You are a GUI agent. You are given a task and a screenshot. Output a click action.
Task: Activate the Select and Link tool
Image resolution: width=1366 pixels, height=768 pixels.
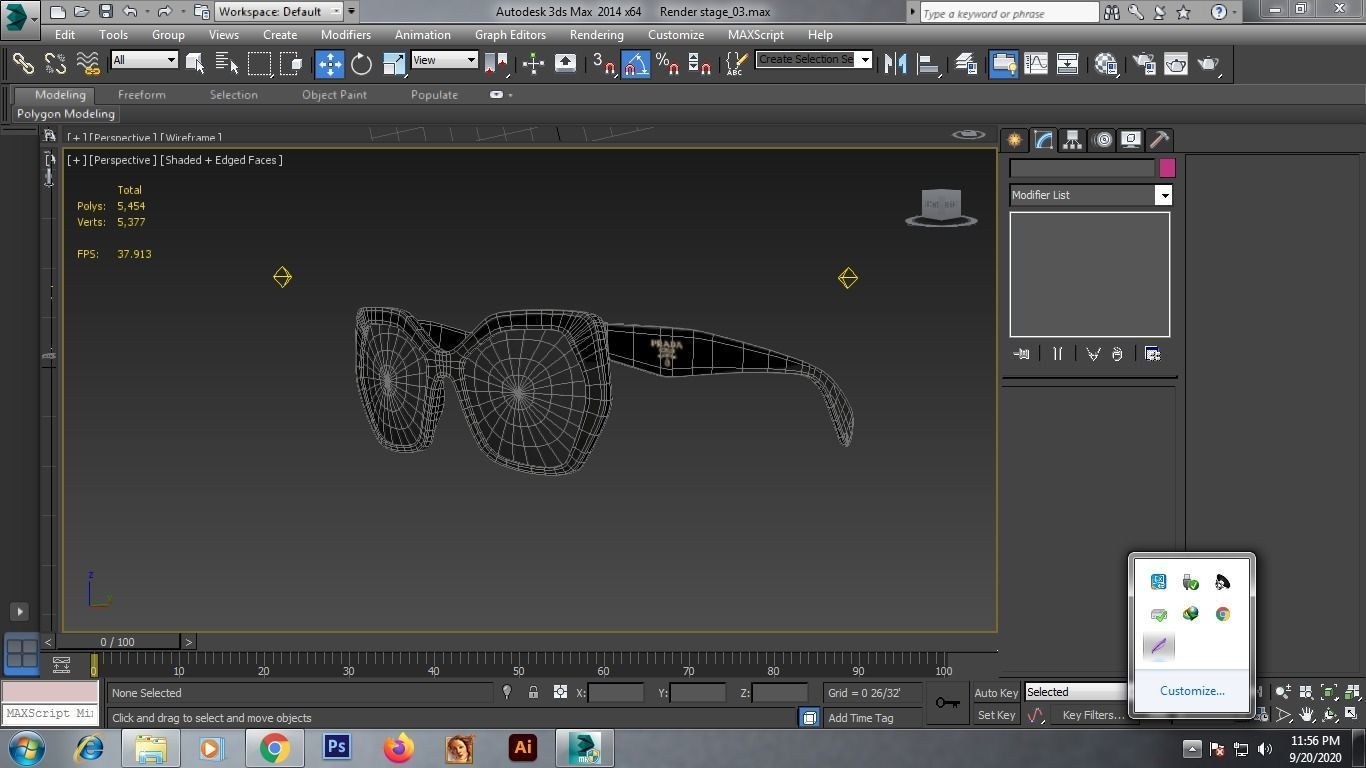(23, 63)
